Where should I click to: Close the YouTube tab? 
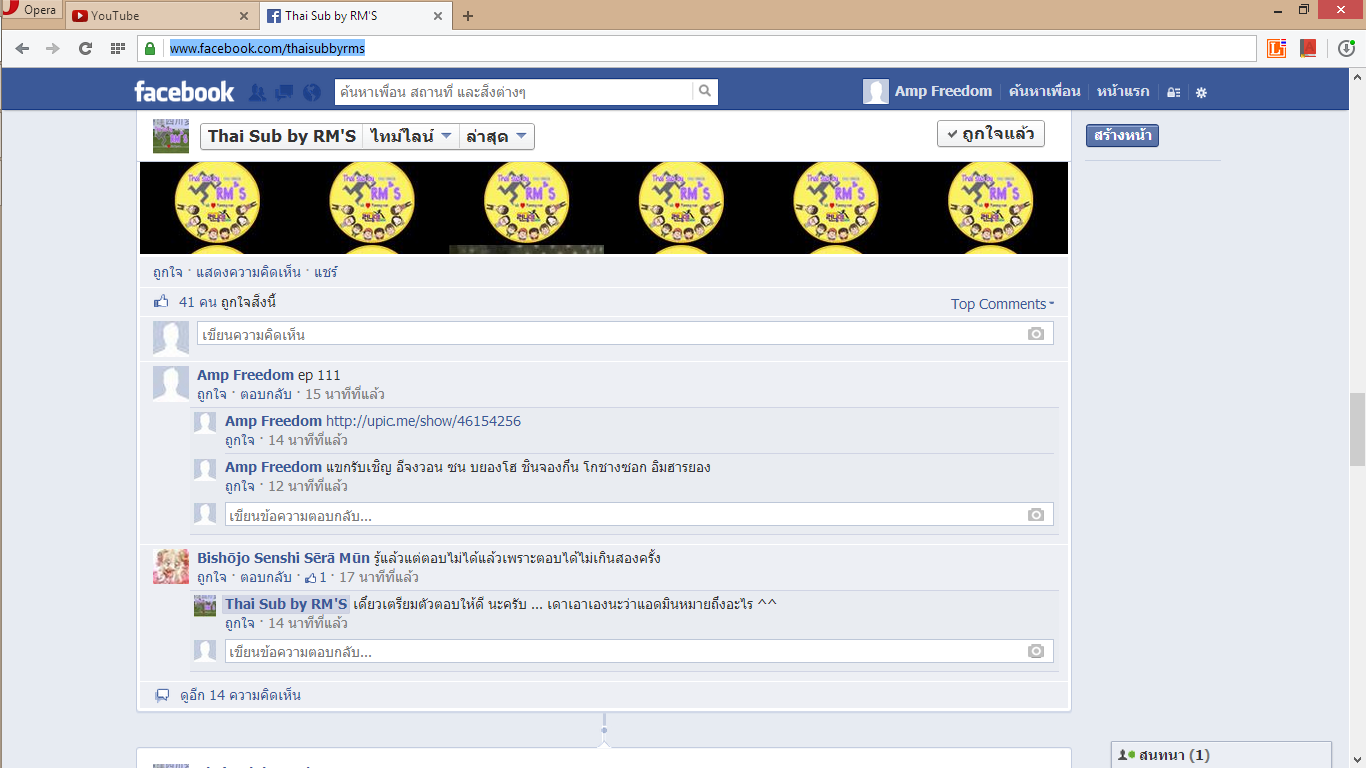point(245,16)
